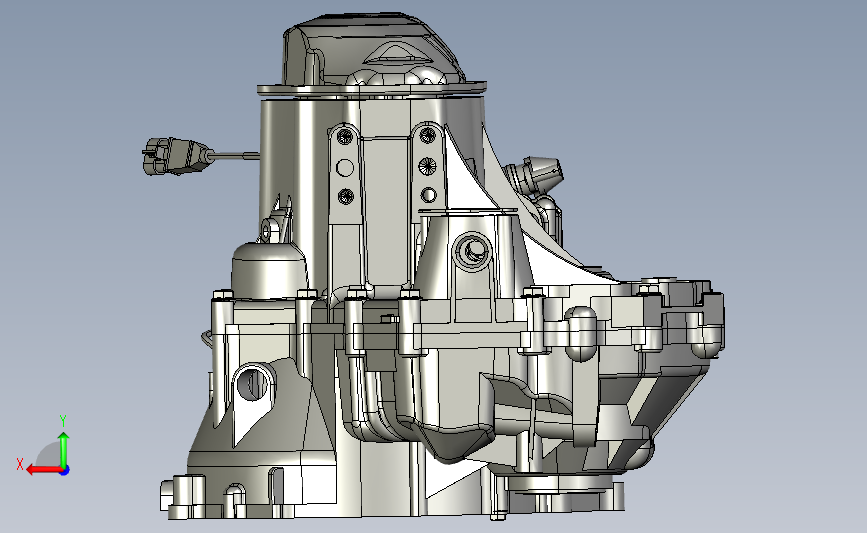Select the dome-shaped top cover of the gearbox

pyautogui.click(x=374, y=50)
